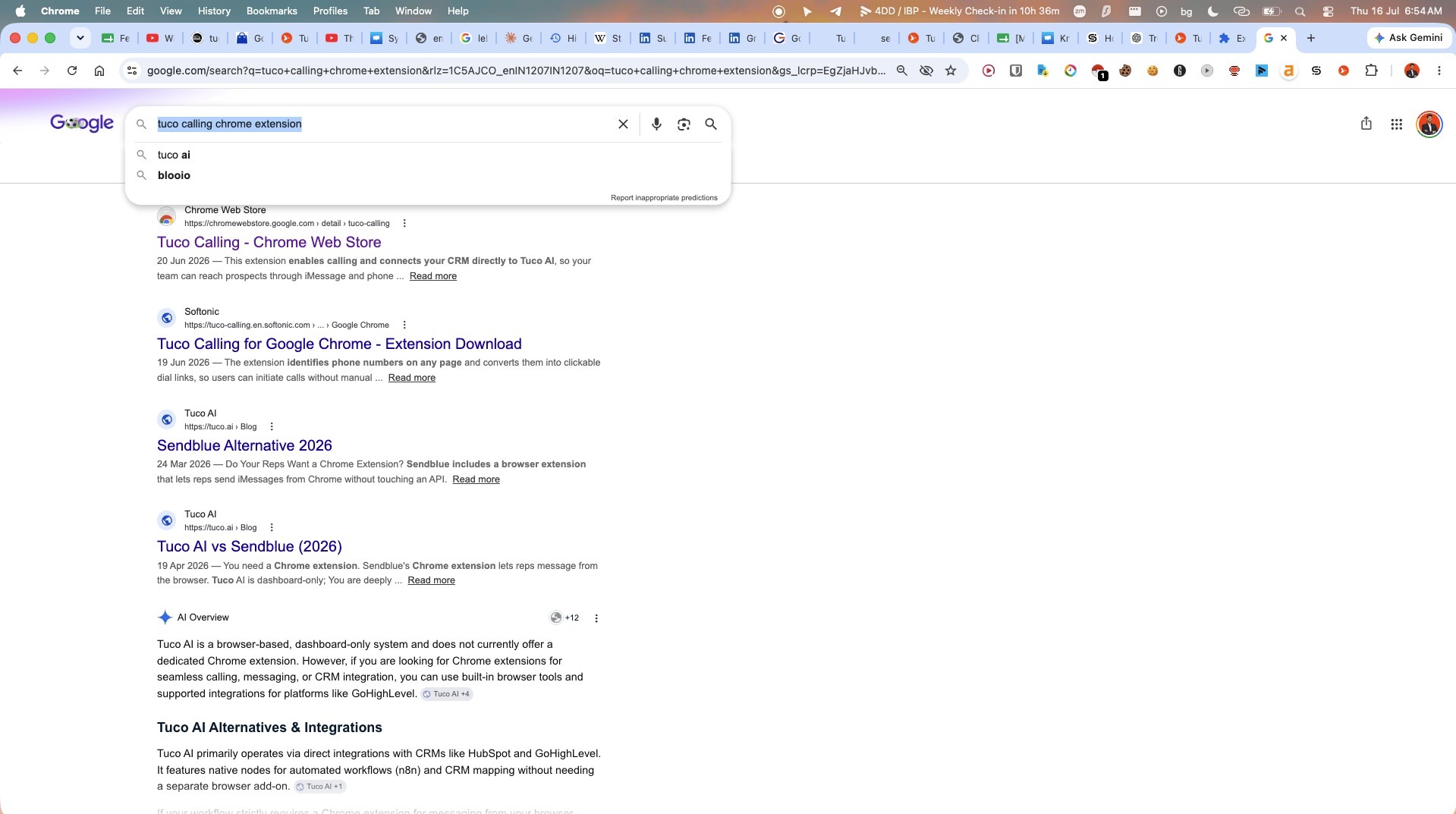Open Ask Gemini

pos(1408,38)
